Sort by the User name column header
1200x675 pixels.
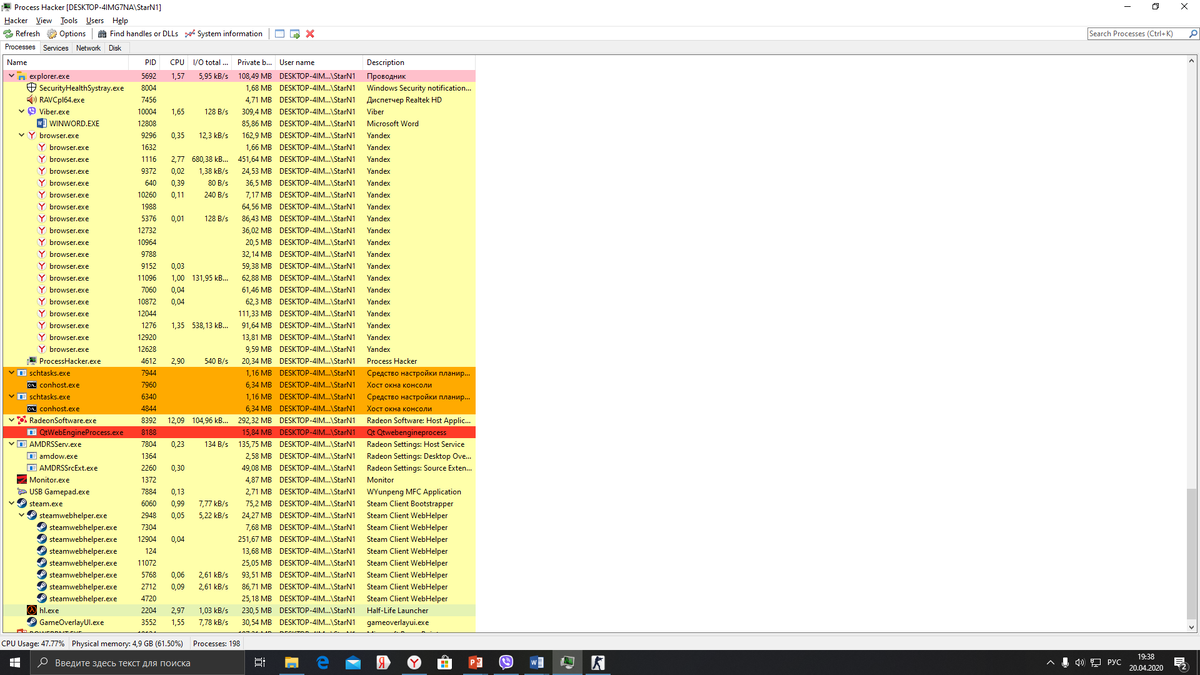click(318, 62)
